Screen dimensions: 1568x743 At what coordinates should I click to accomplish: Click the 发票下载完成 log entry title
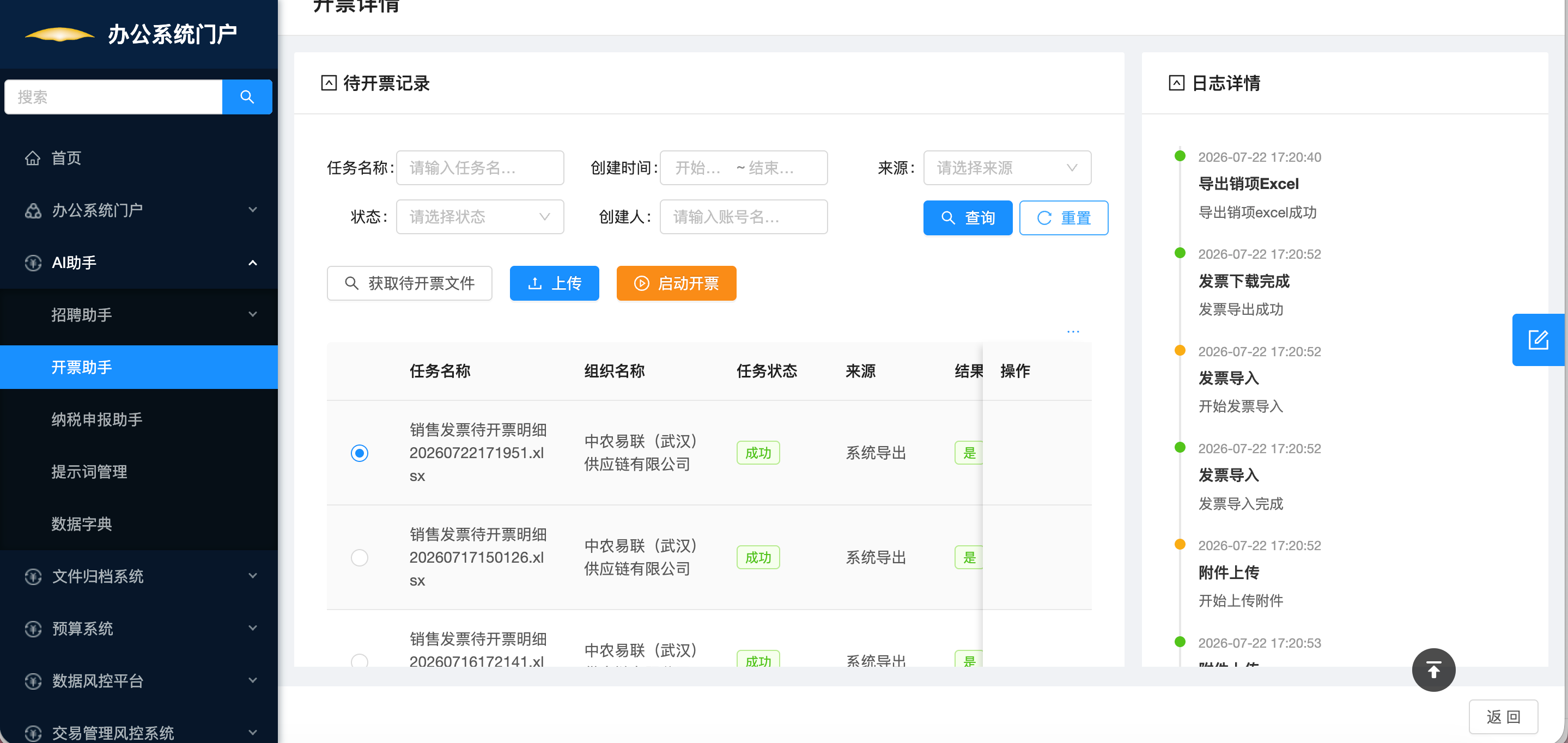[1244, 281]
